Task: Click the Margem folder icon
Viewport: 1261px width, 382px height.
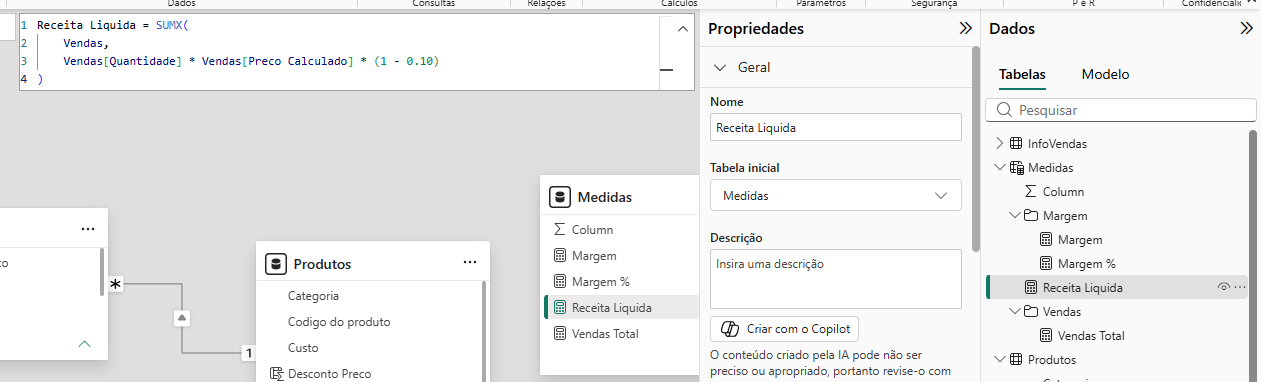Action: pyautogui.click(x=1031, y=216)
